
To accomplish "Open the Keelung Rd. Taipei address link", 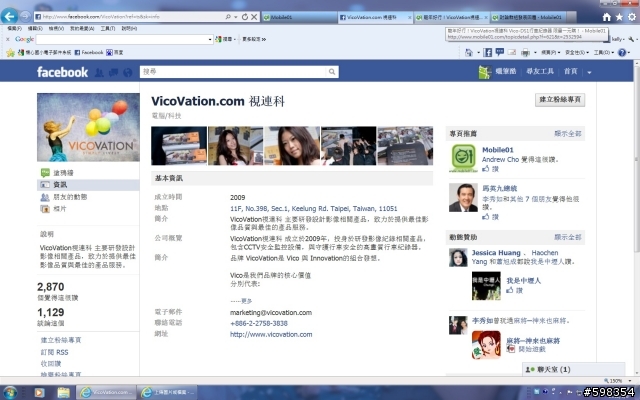I will click(x=313, y=209).
